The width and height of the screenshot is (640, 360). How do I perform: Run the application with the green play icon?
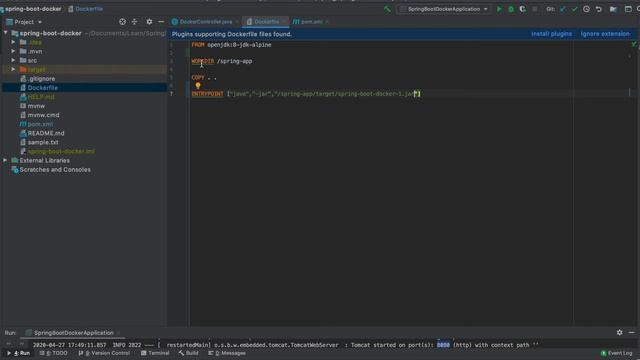(x=499, y=9)
